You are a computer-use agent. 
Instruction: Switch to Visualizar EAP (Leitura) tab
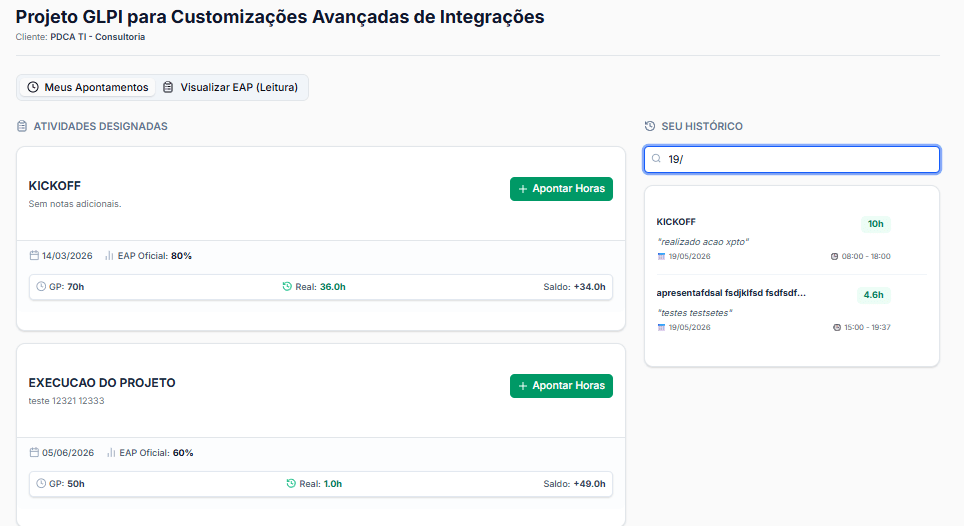(x=231, y=87)
